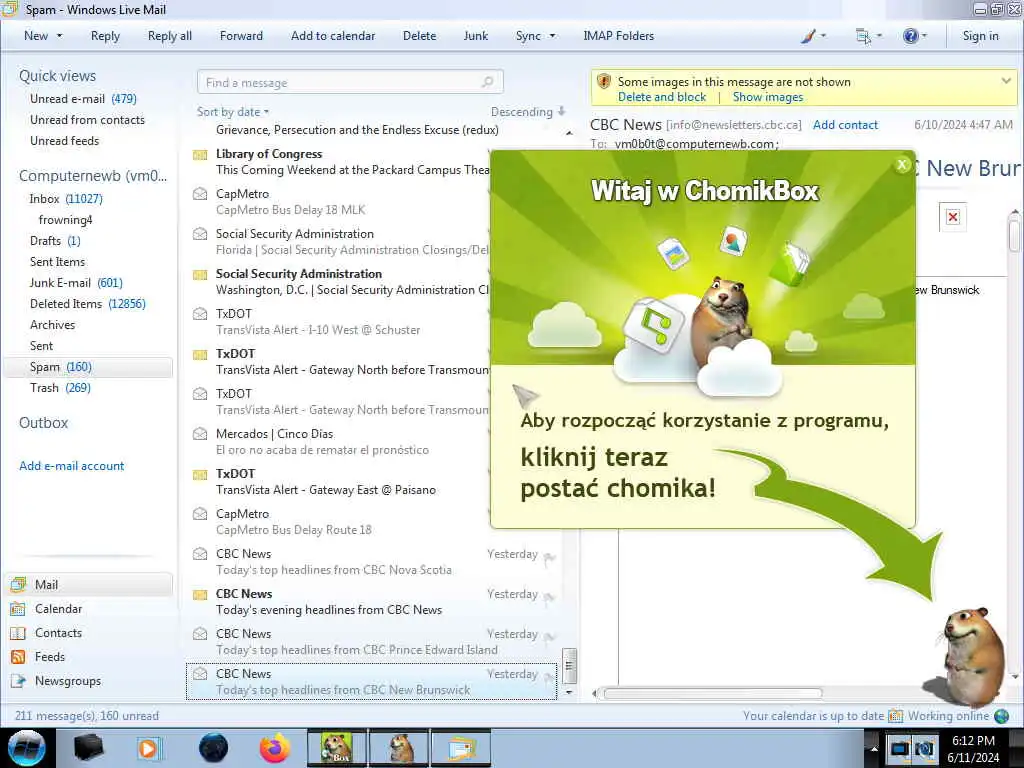Viewport: 1024px width, 768px height.
Task: Click the Add e-mail account link
Action: click(x=71, y=466)
